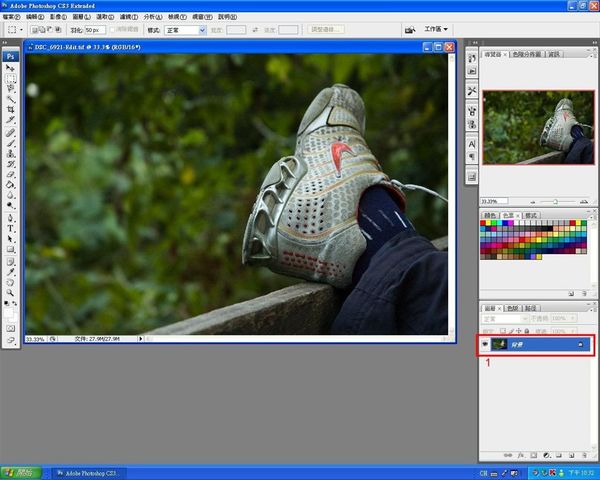Select the Dodge tool
Screen dimensions: 600x480
point(10,205)
